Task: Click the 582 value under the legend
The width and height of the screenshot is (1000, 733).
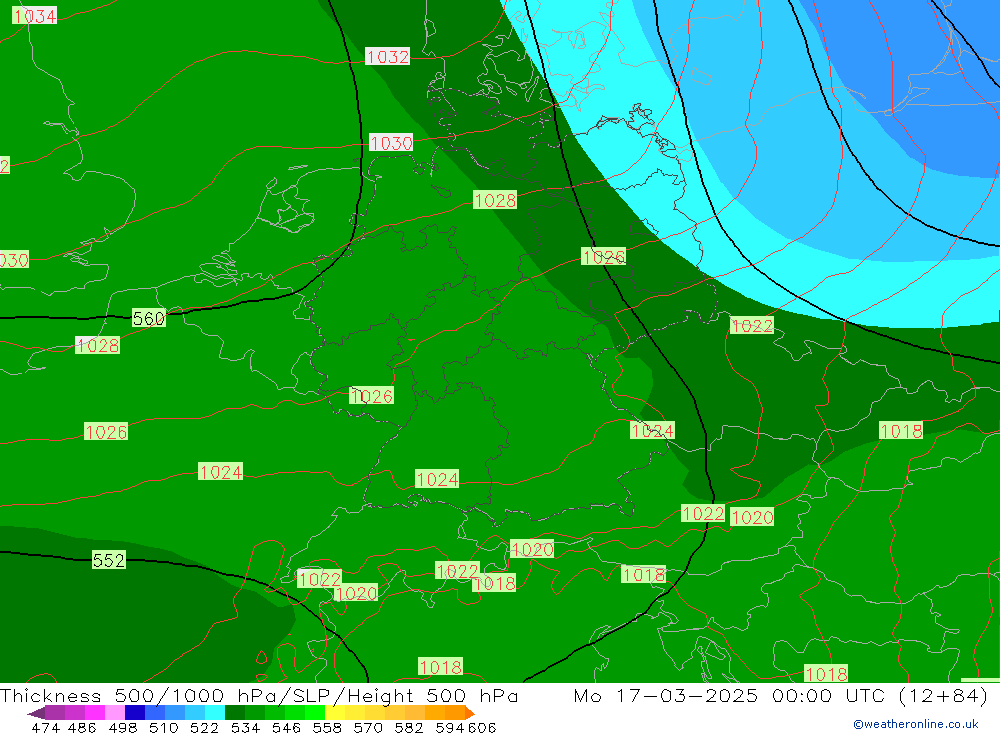Action: 409,727
